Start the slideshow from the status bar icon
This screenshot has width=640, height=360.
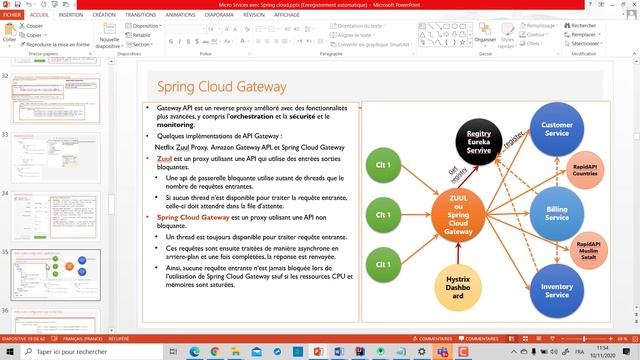(x=552, y=339)
